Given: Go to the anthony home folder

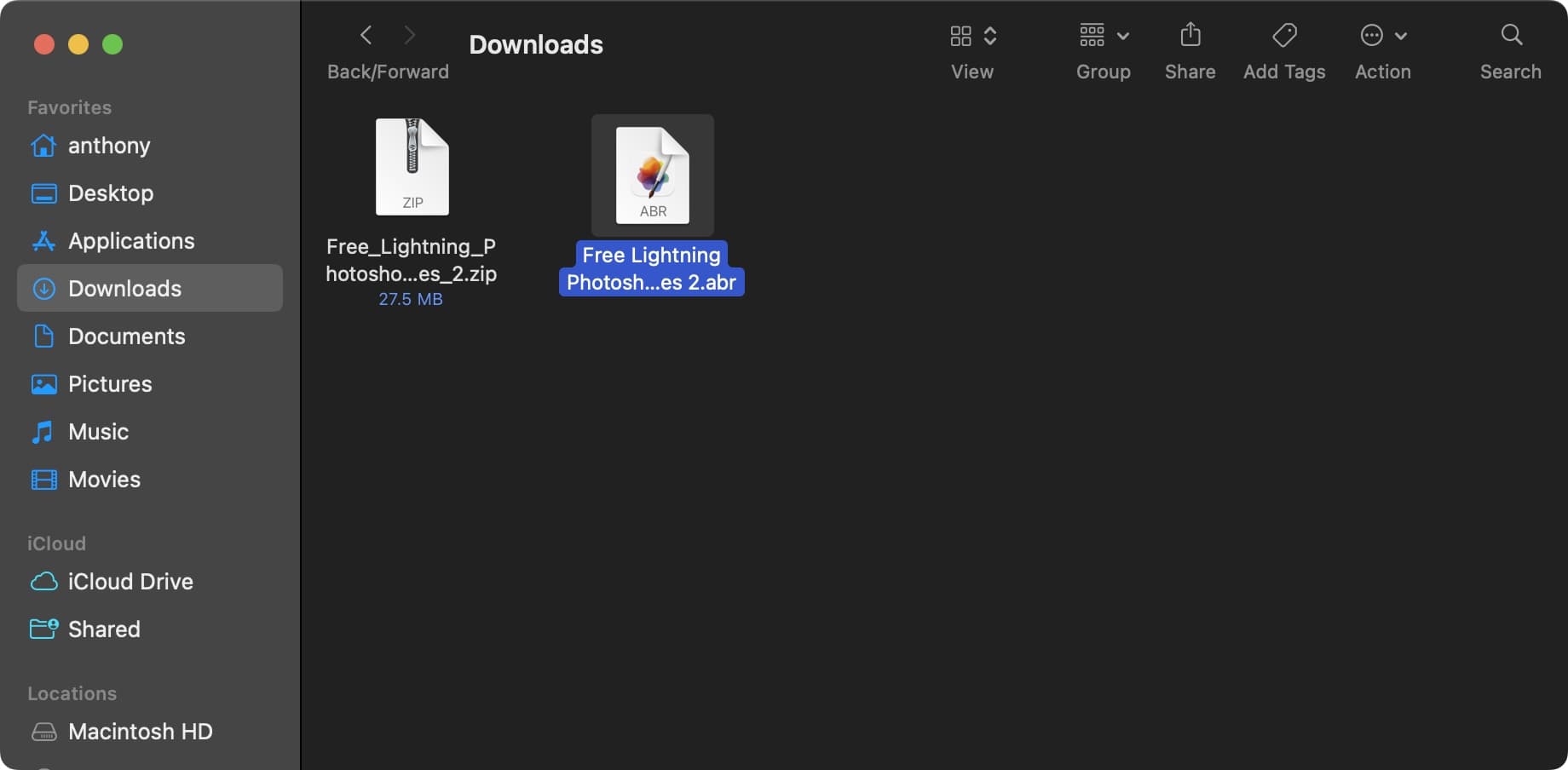Looking at the screenshot, I should [x=109, y=146].
